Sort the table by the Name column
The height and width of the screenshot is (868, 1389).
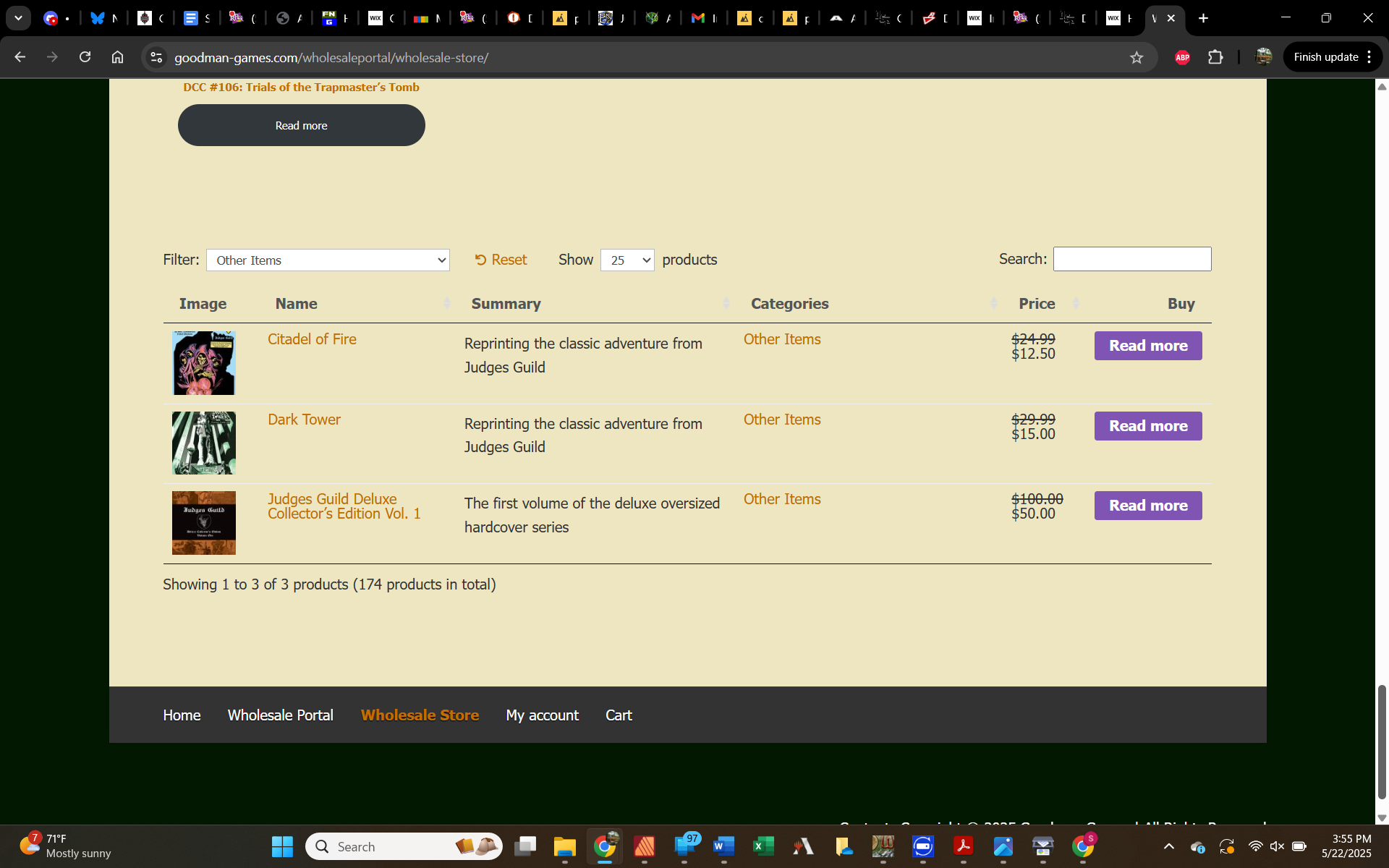pyautogui.click(x=297, y=304)
